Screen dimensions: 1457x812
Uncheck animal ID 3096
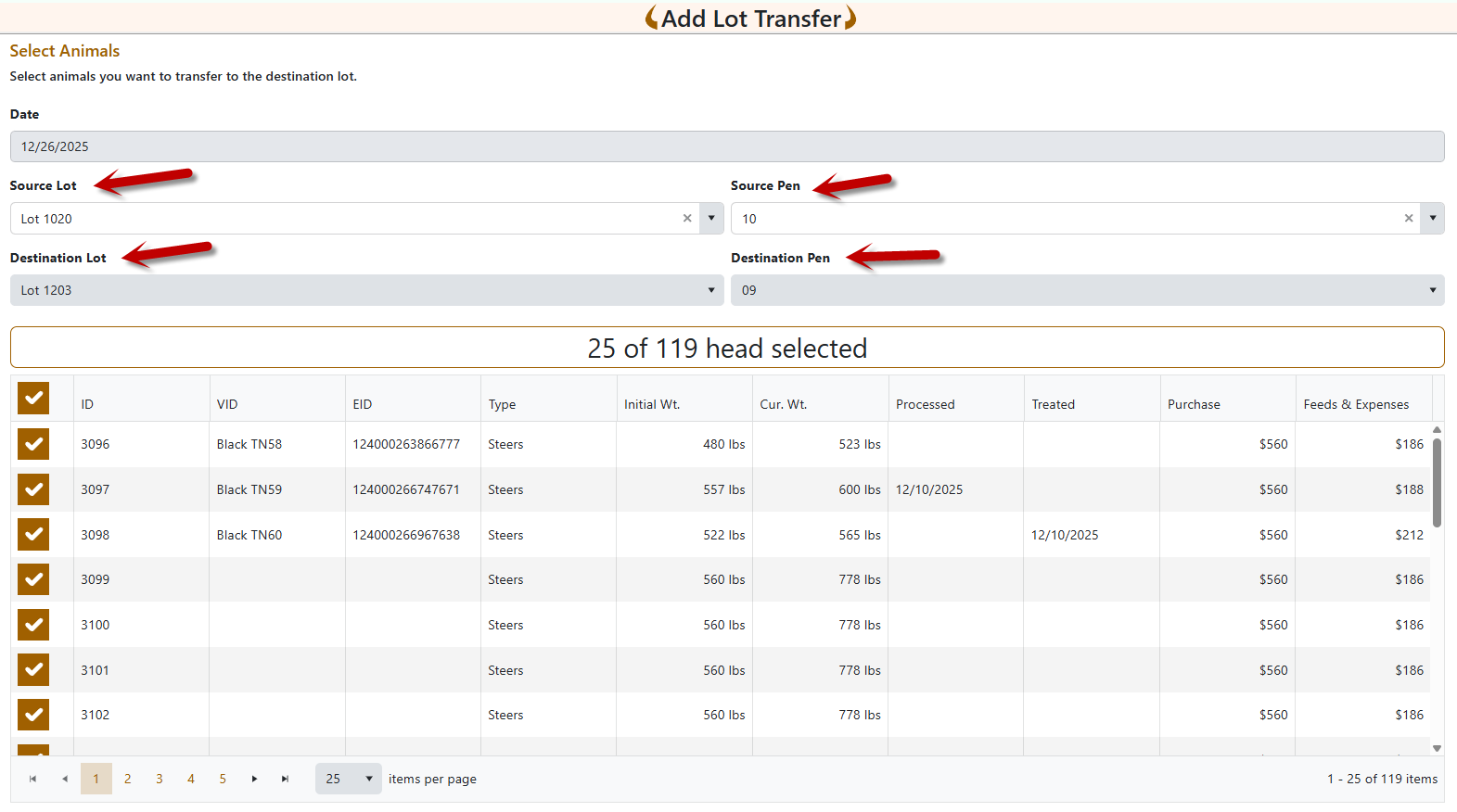point(33,444)
